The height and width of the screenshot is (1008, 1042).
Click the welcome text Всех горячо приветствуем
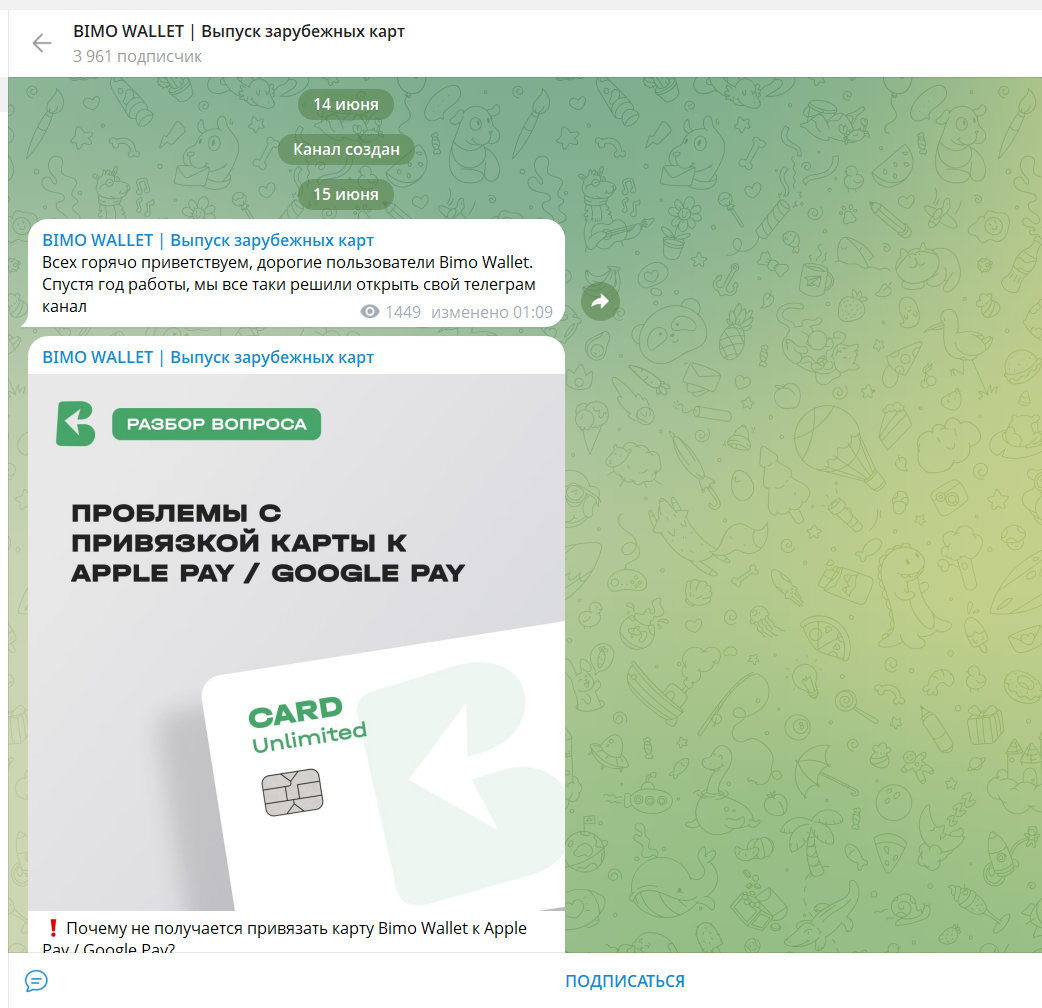pyautogui.click(x=289, y=284)
